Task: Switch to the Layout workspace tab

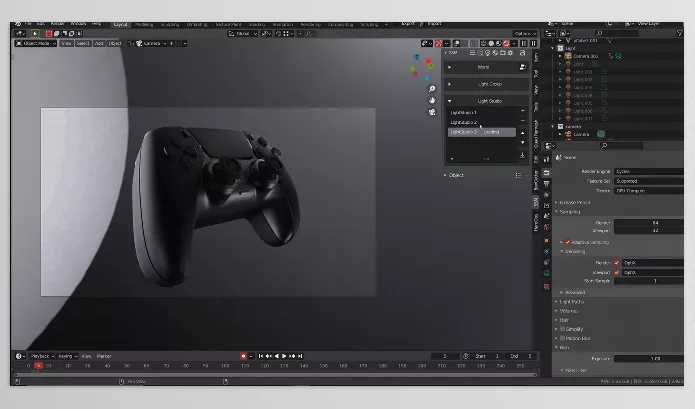Action: tap(121, 25)
